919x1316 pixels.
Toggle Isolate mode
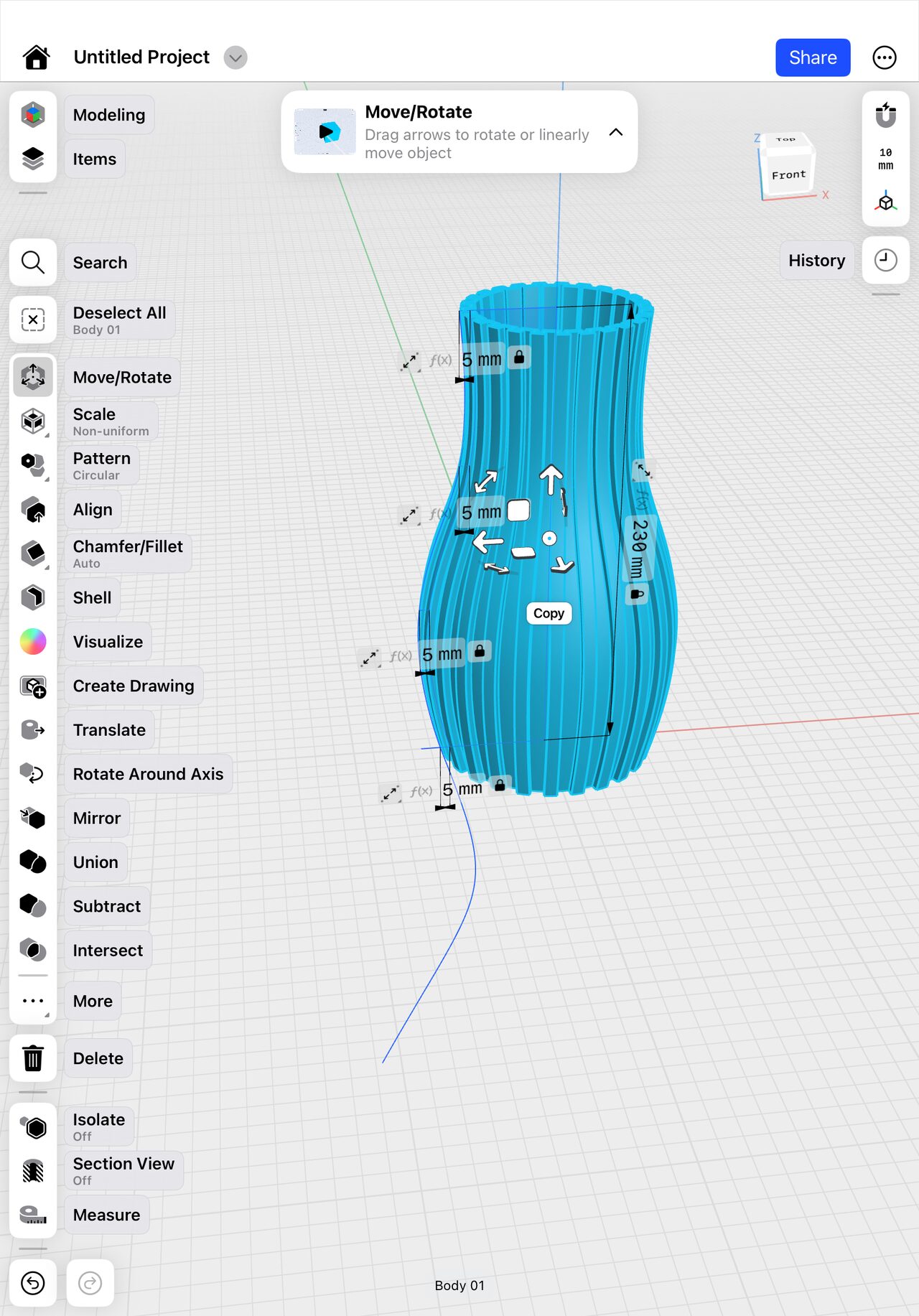tap(33, 1127)
